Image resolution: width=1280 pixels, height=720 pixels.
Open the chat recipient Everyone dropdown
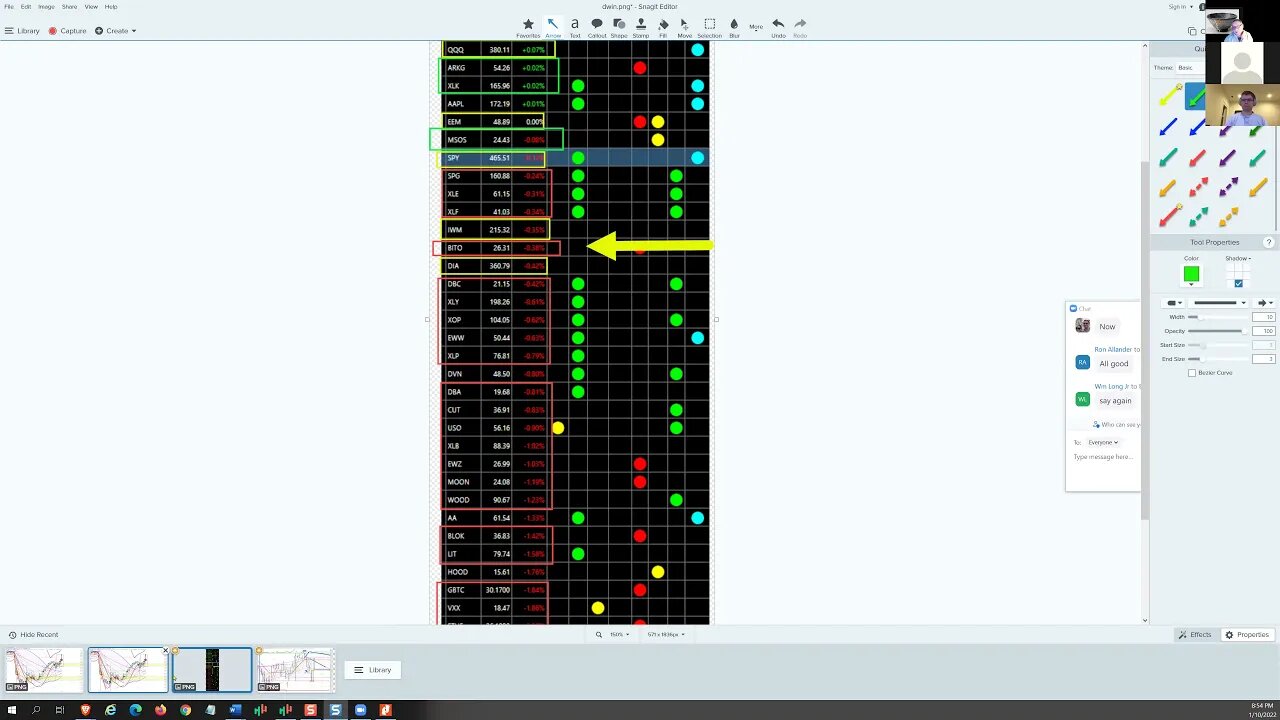pos(1103,442)
